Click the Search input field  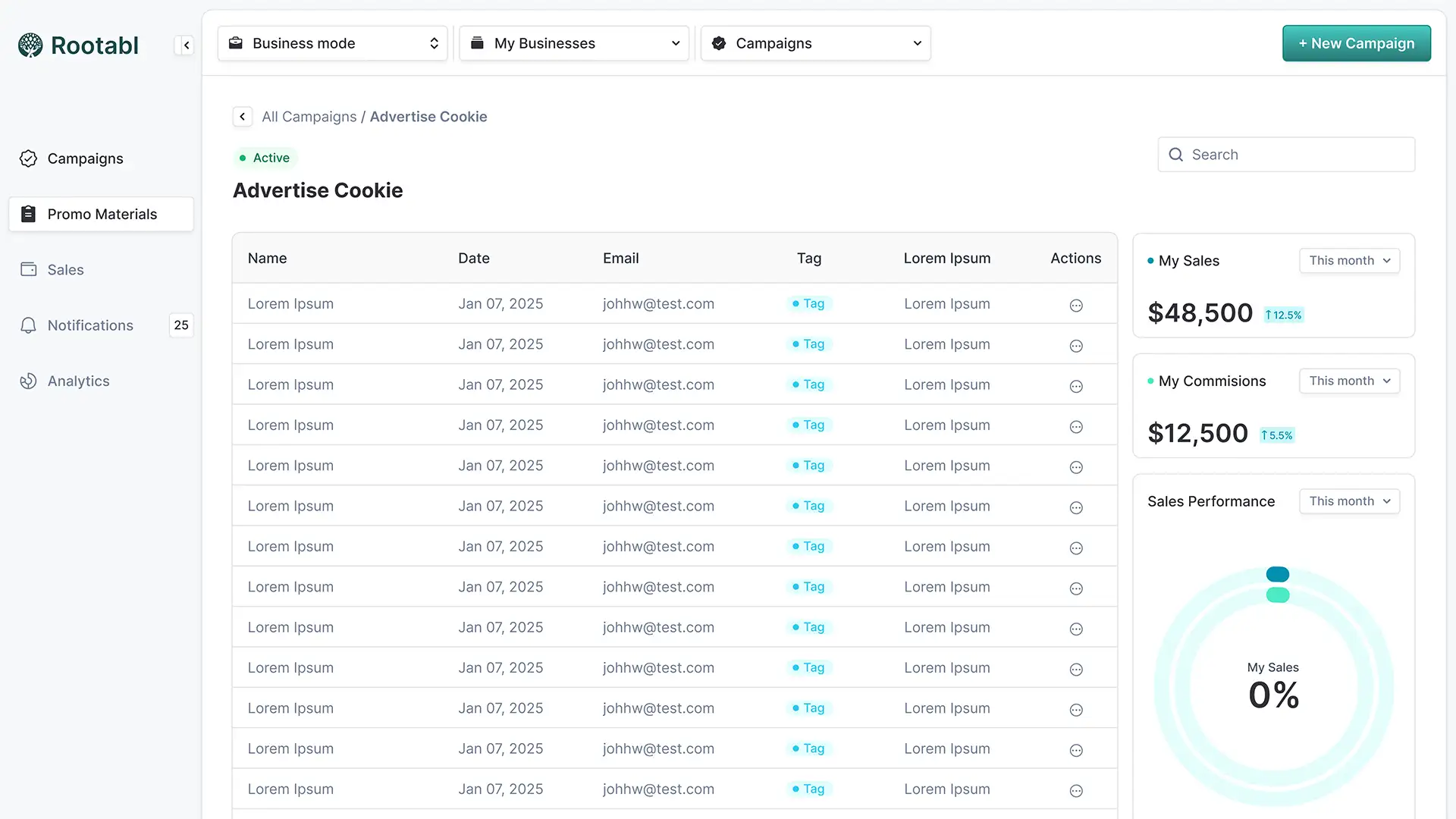1297,155
